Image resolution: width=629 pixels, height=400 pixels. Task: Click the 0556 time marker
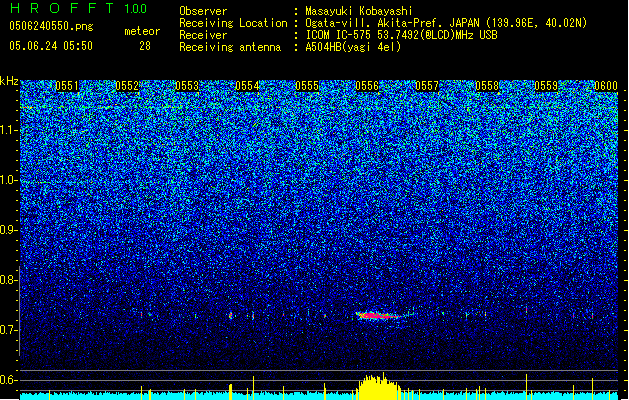[367, 86]
